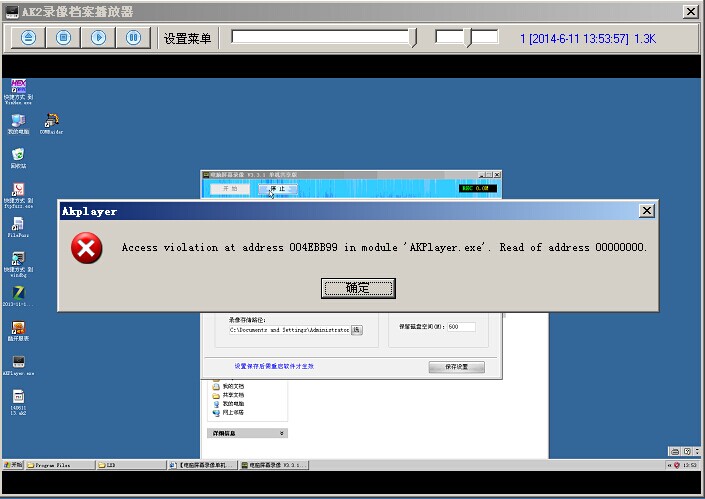Click the 开始 Start button in recorded taskbar
705x499 pixels.
click(x=13, y=465)
